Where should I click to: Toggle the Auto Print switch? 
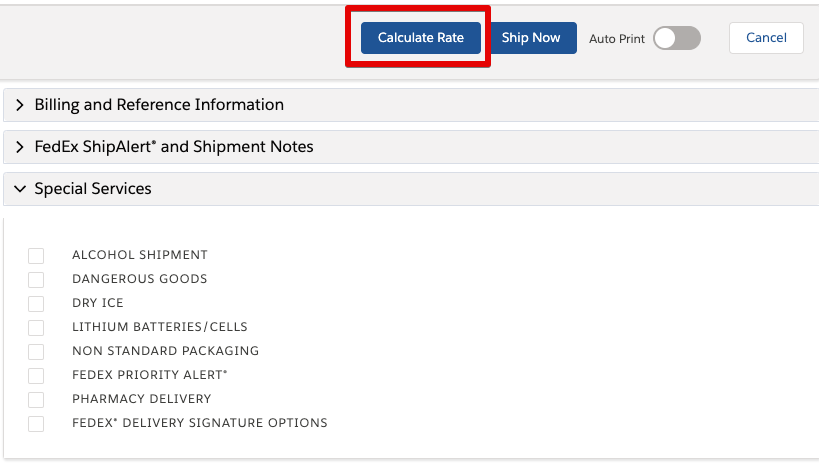pyautogui.click(x=677, y=38)
